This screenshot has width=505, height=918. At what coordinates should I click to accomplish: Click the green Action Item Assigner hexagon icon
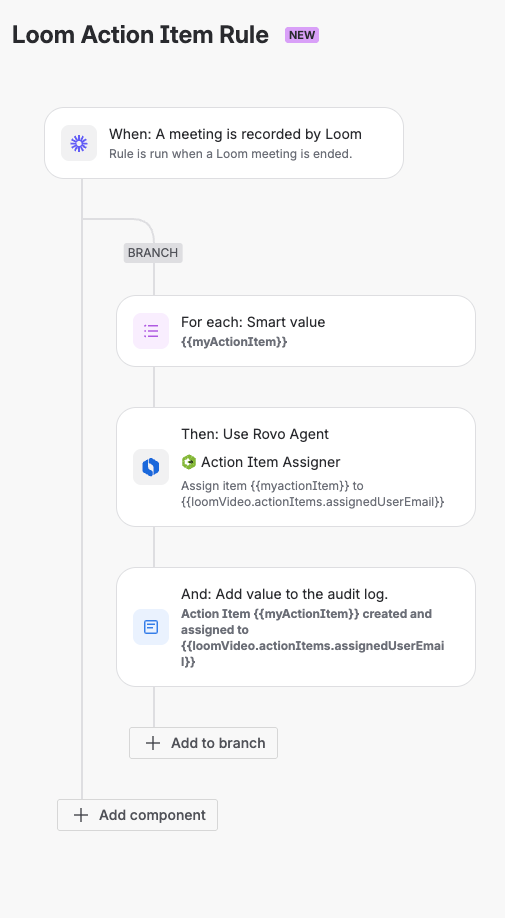(188, 462)
